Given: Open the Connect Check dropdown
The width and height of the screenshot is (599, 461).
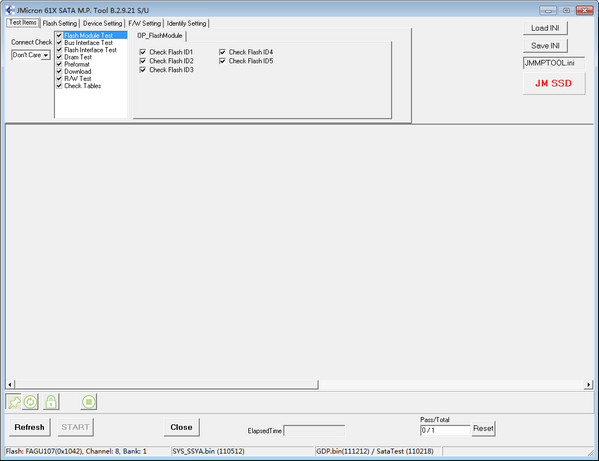Looking at the screenshot, I should (x=31, y=55).
